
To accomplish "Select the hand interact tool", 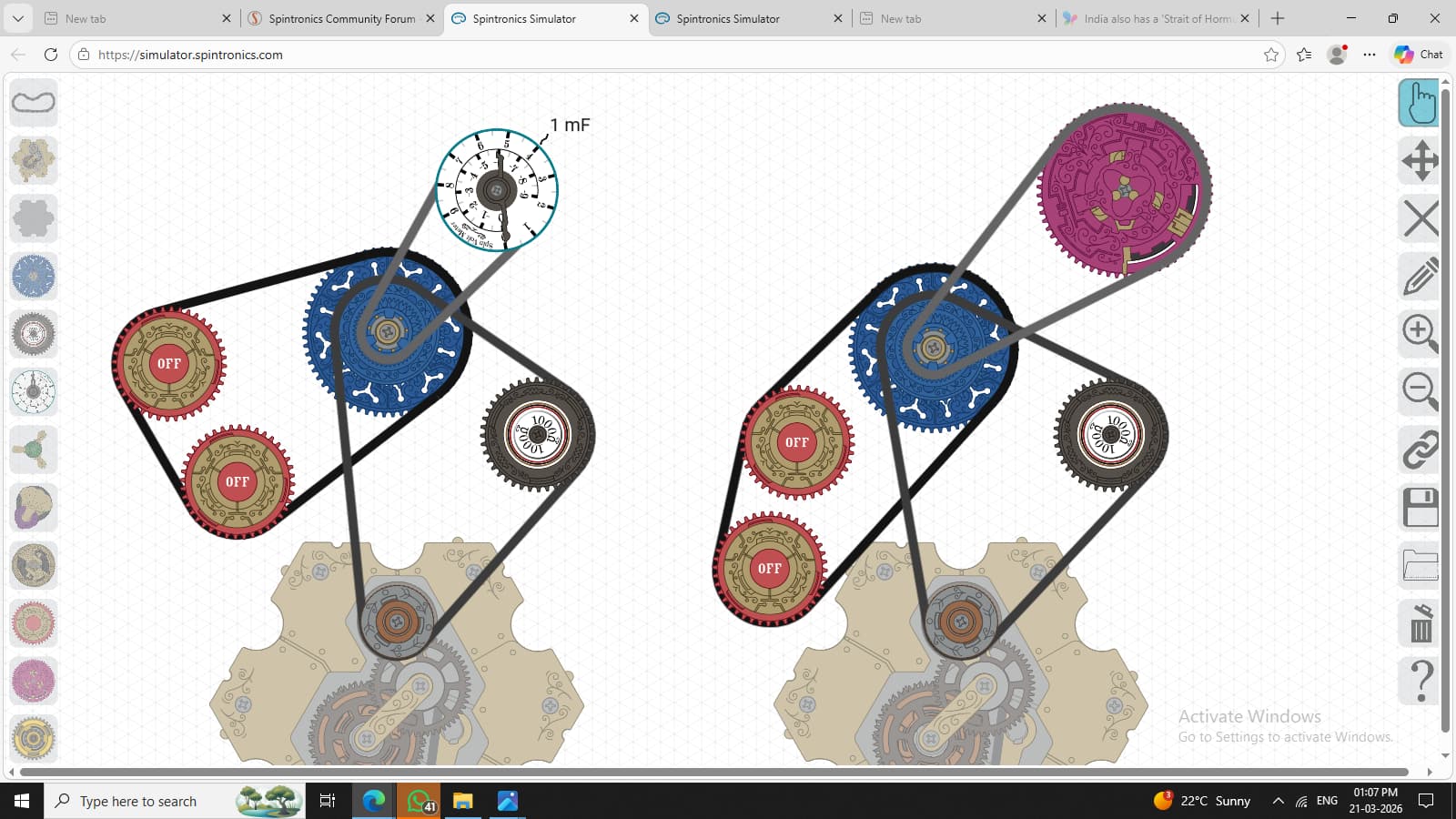I will 1419,103.
